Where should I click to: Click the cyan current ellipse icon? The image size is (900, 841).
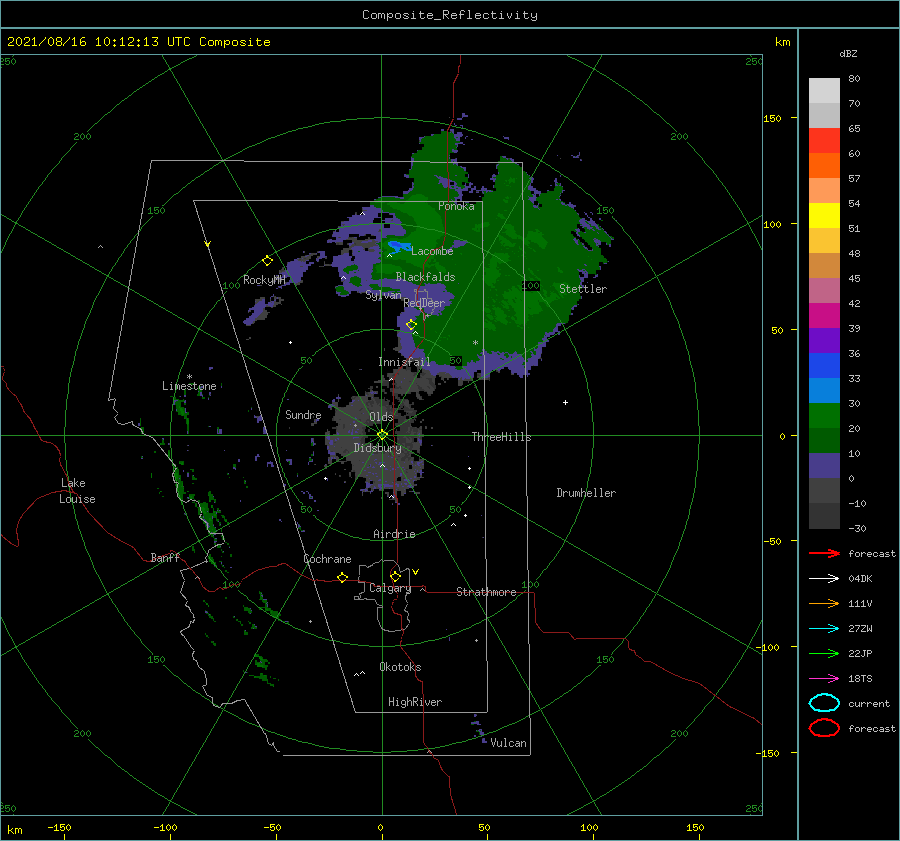pos(824,703)
